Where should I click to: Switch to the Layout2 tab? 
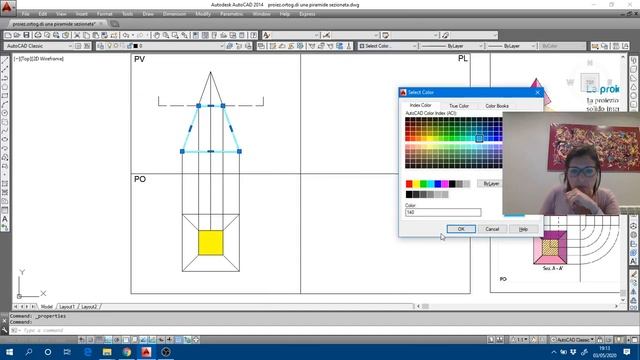tap(89, 307)
